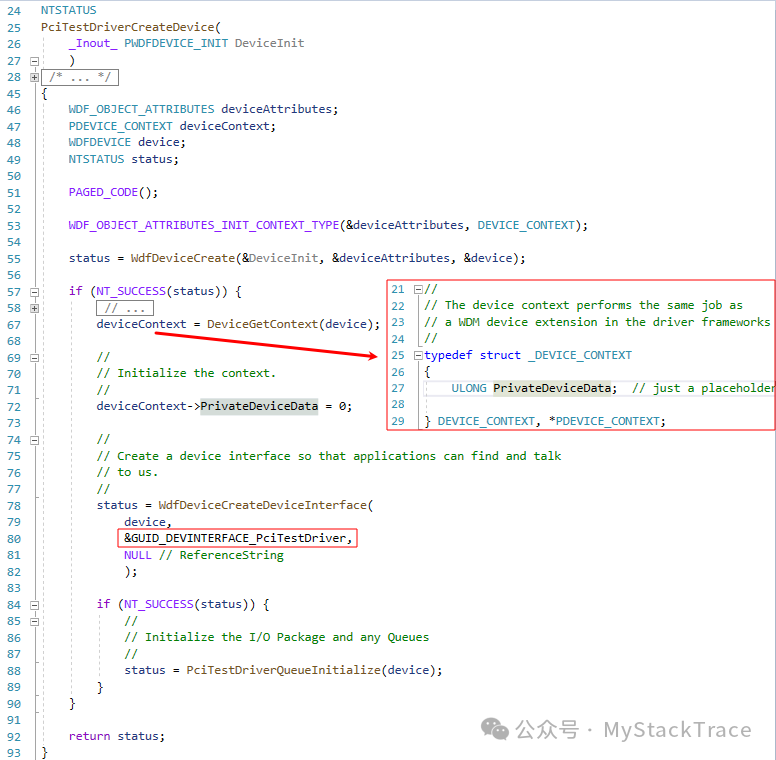Collapse the nested if block at line 84
This screenshot has height=760, width=776.
(x=34, y=605)
